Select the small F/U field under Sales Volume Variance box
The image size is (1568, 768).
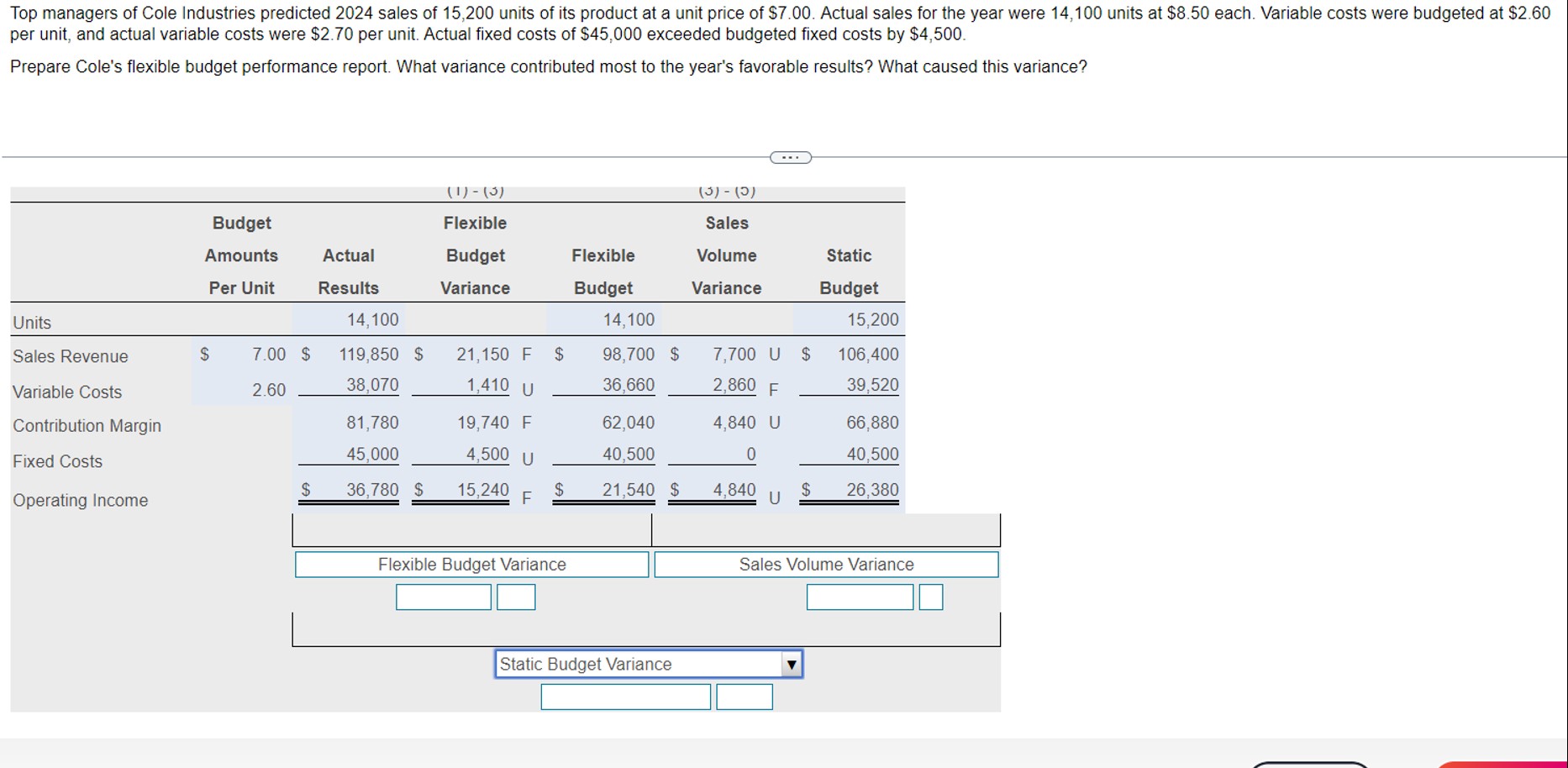tap(931, 597)
